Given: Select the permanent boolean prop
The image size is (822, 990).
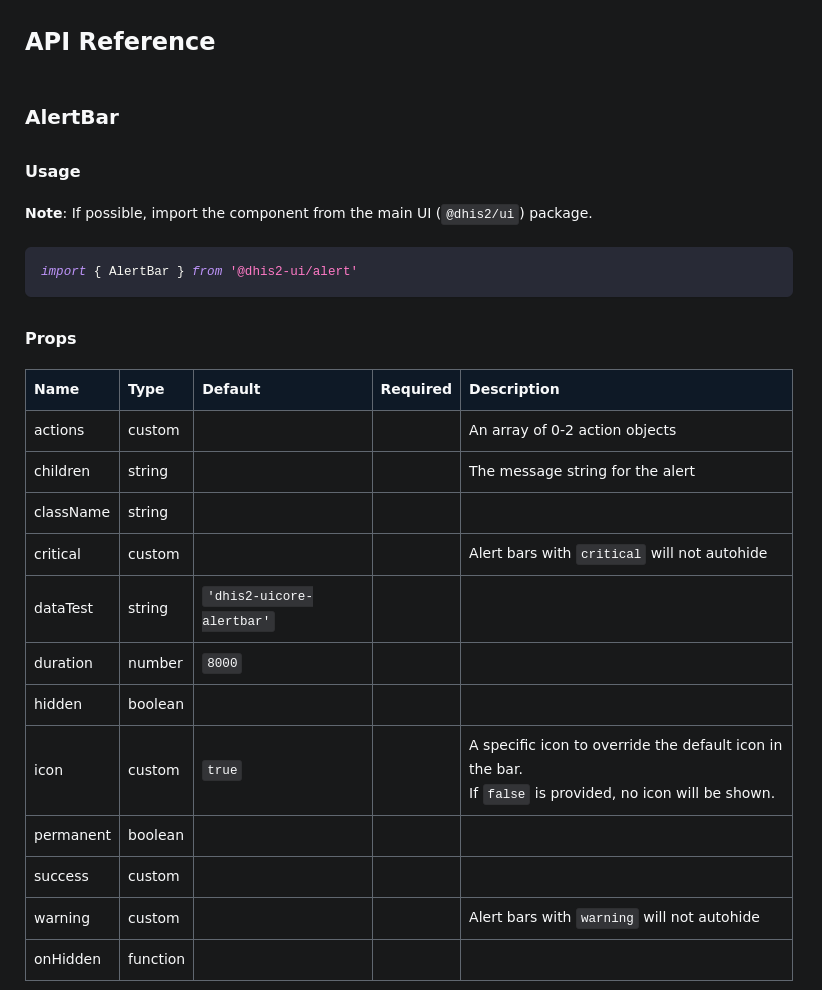Looking at the screenshot, I should (x=72, y=835).
